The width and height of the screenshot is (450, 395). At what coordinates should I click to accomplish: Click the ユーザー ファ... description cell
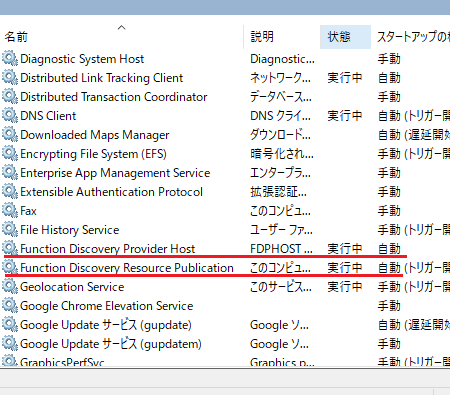(281, 230)
